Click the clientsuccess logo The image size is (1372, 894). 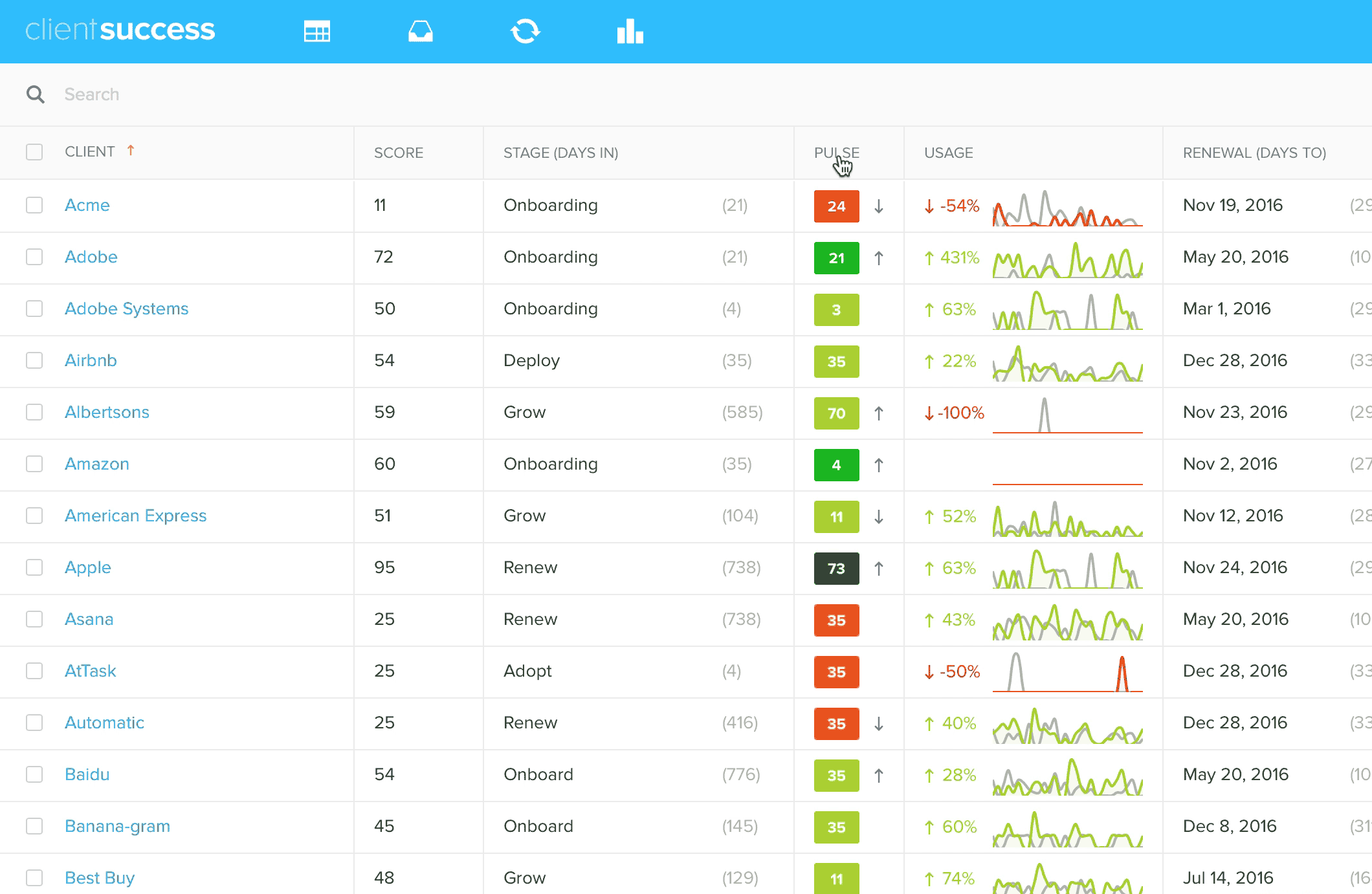click(x=121, y=29)
